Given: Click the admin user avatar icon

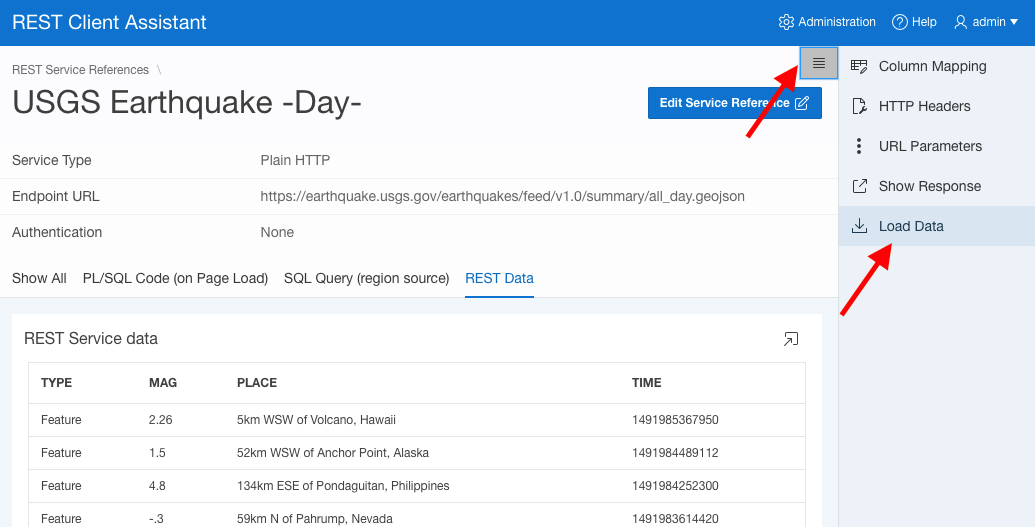Looking at the screenshot, I should pyautogui.click(x=960, y=22).
